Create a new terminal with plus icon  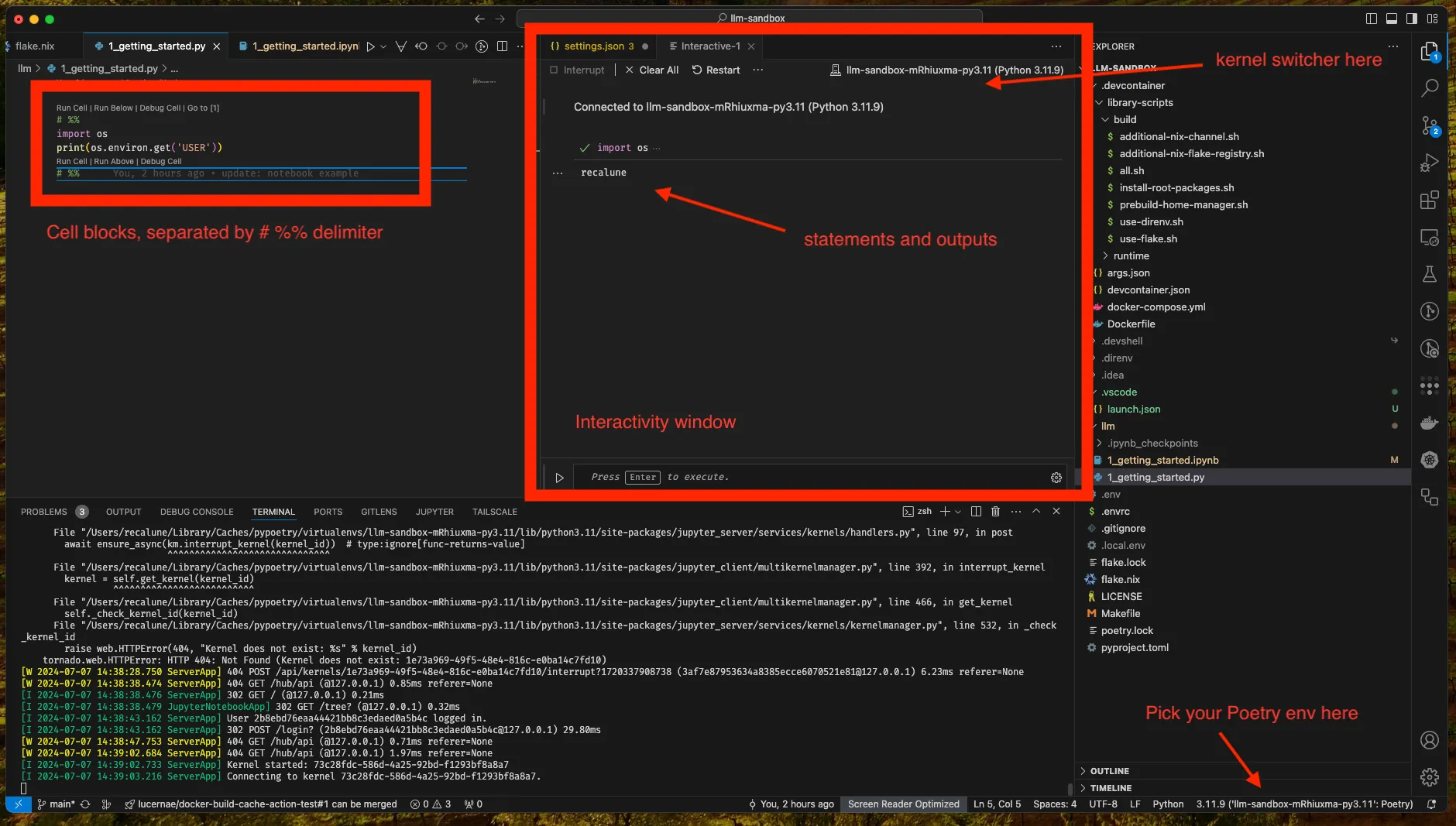[x=945, y=512]
